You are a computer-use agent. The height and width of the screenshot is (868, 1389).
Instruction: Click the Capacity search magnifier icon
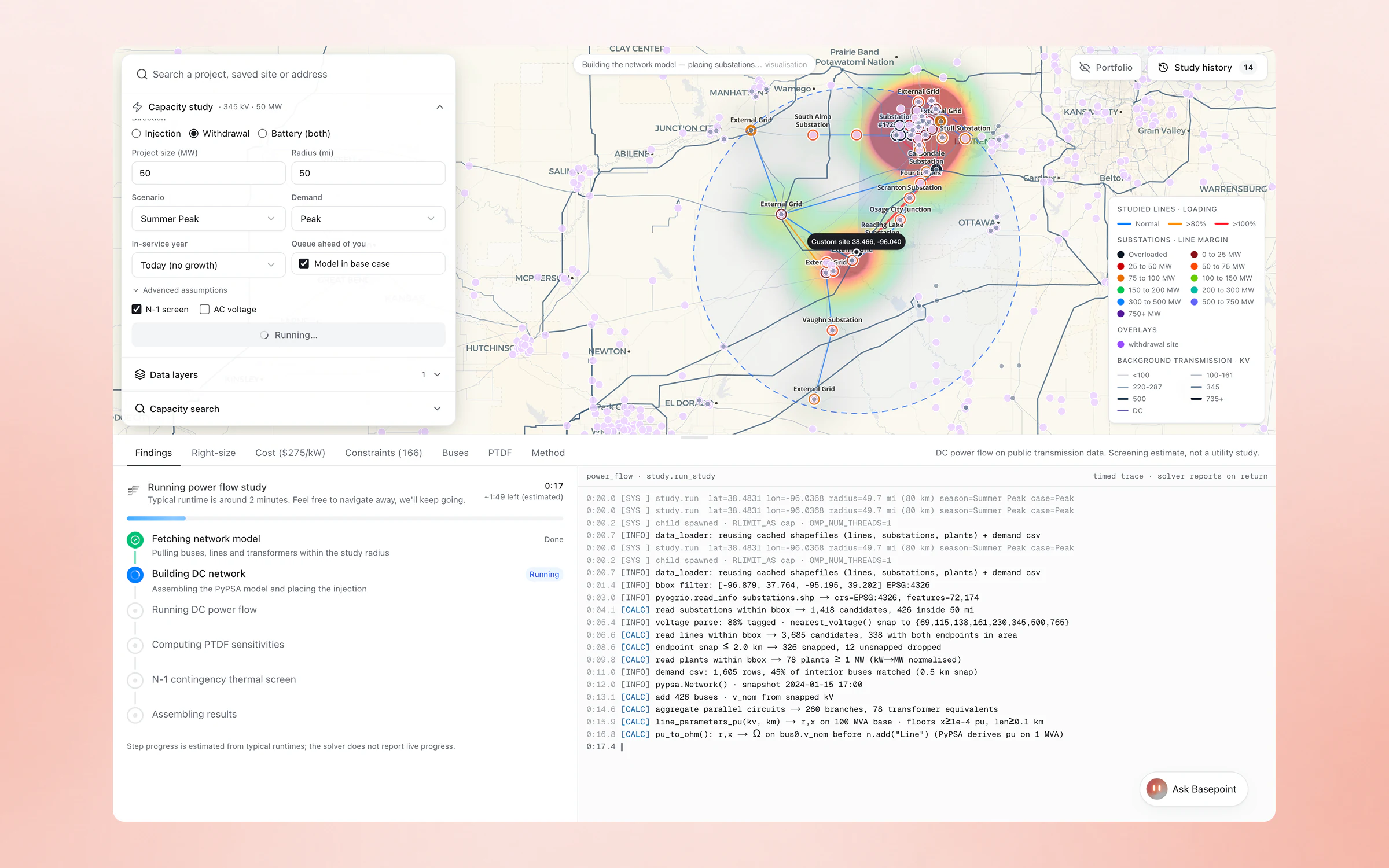139,409
